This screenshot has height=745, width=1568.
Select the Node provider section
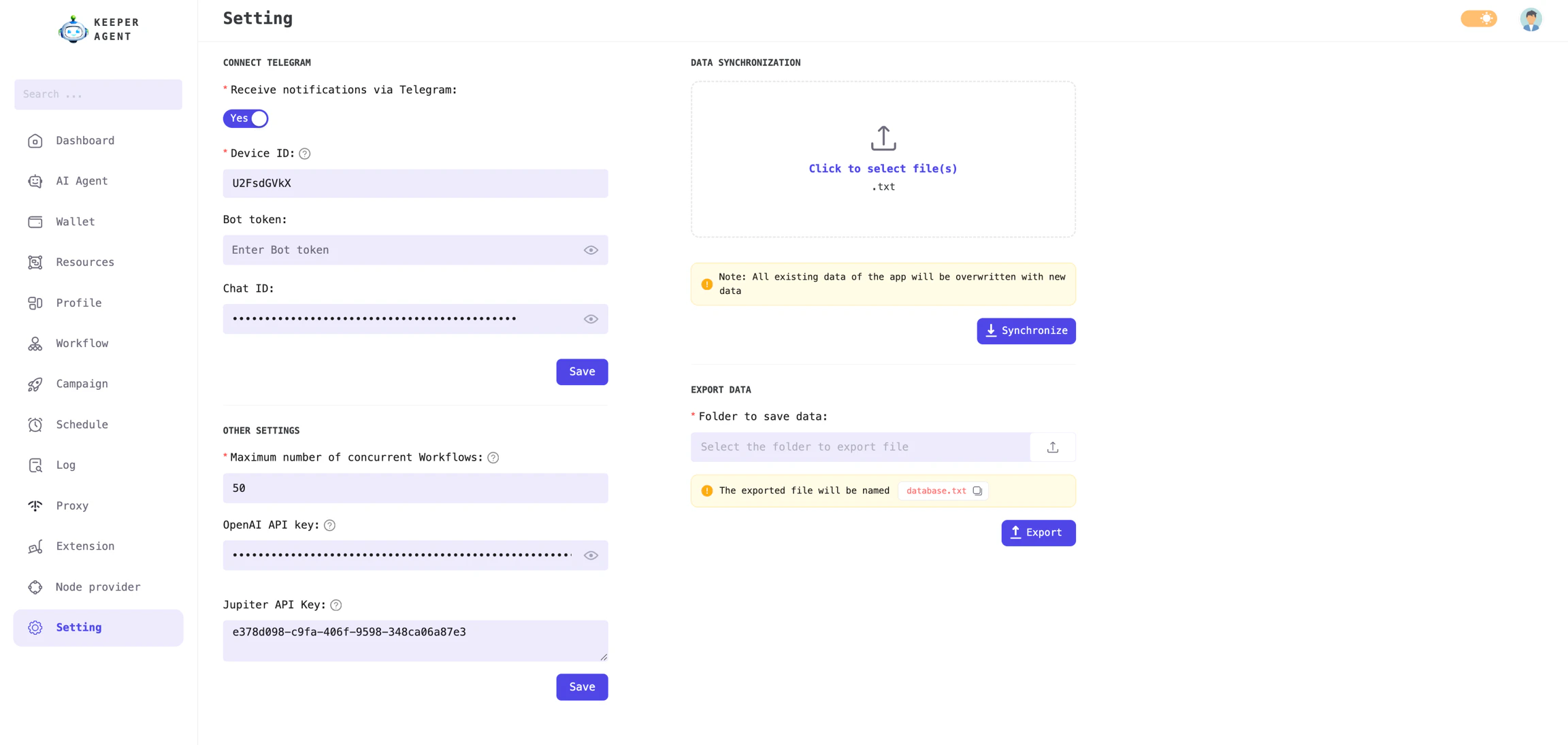tap(97, 586)
